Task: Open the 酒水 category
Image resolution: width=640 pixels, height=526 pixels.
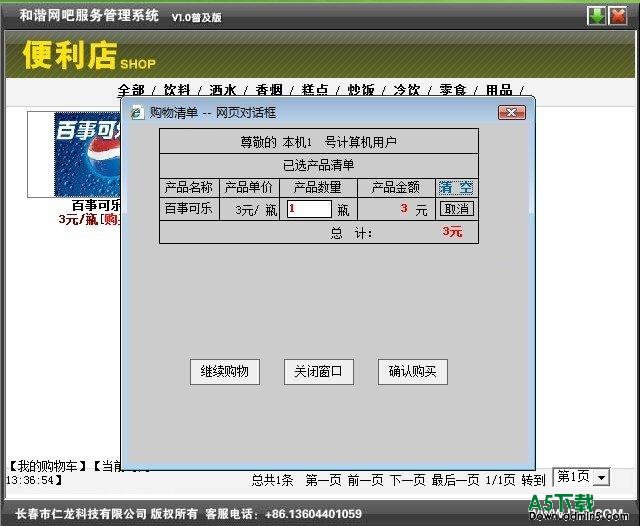Action: [x=223, y=90]
